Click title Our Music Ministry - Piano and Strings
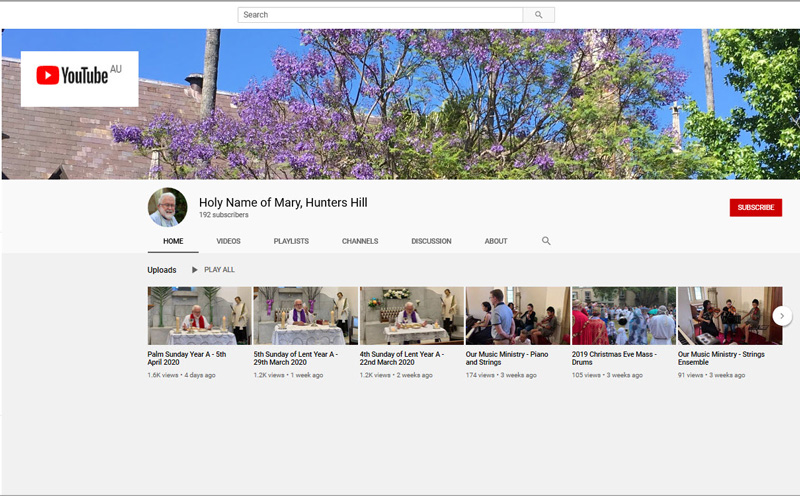Screen dimensions: 800x496 507,358
